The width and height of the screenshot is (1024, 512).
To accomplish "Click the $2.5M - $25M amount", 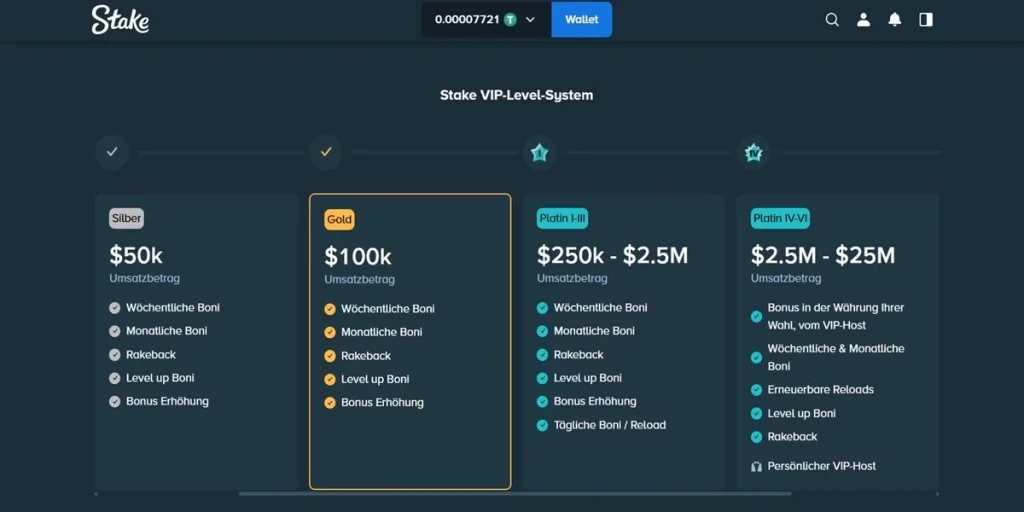I will pyautogui.click(x=823, y=255).
